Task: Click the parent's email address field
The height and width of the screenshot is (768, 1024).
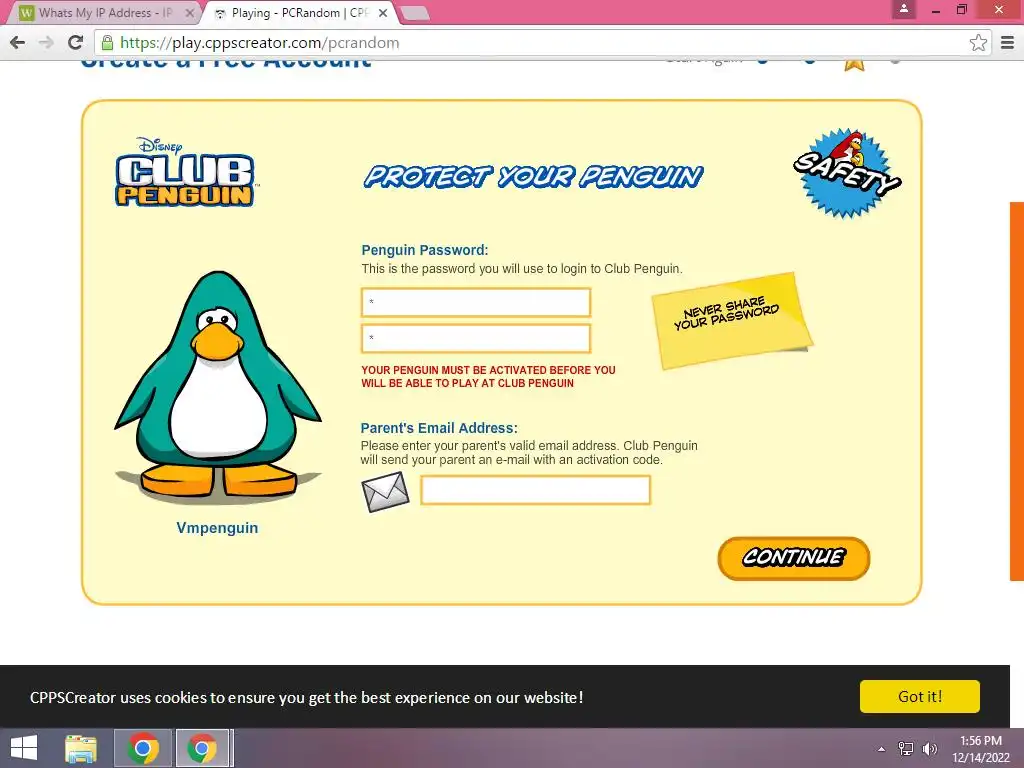Action: 536,490
